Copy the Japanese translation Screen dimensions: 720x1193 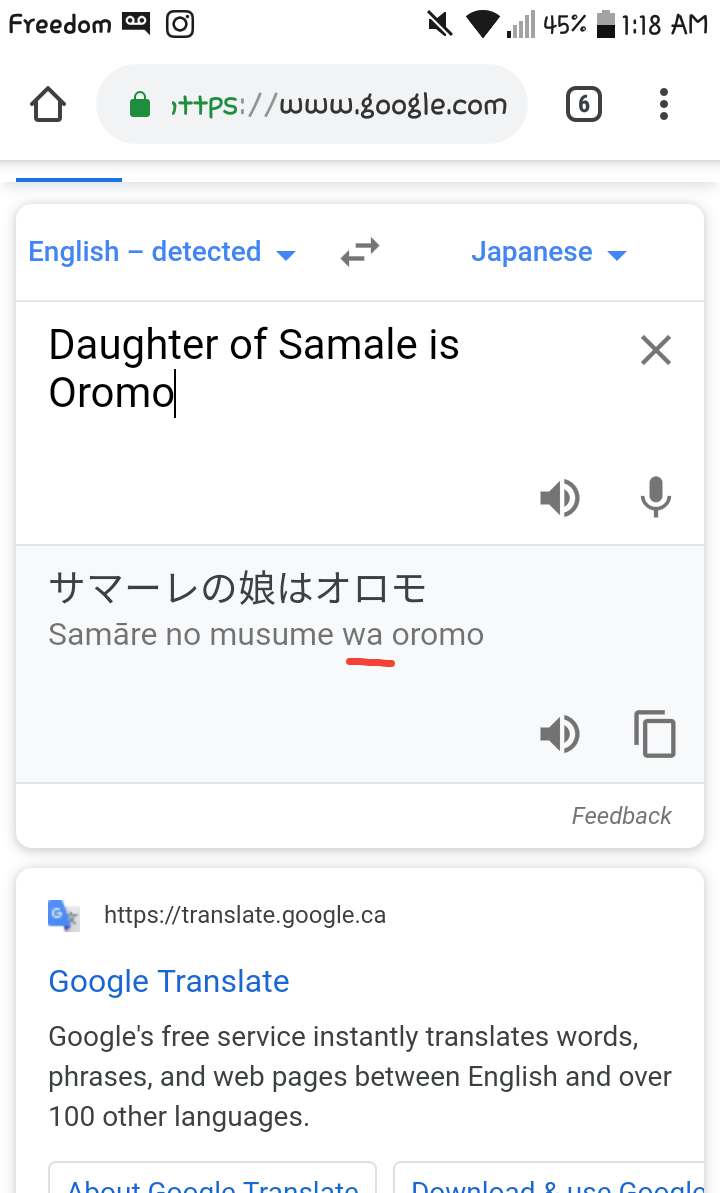tap(655, 734)
